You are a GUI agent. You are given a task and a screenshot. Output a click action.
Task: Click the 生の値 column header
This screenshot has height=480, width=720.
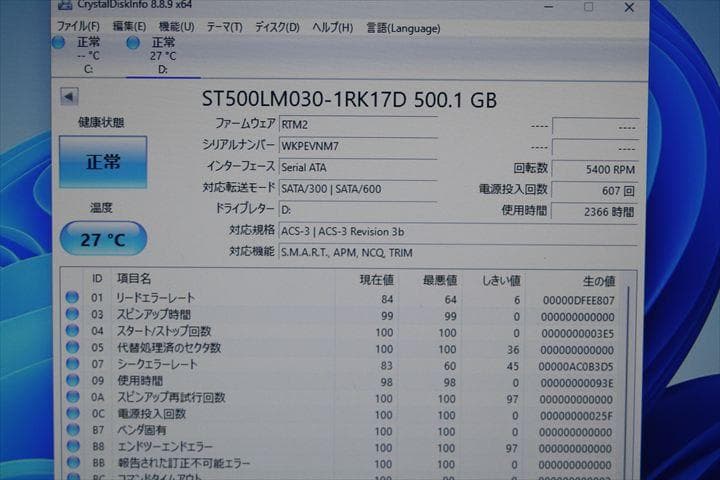point(598,281)
